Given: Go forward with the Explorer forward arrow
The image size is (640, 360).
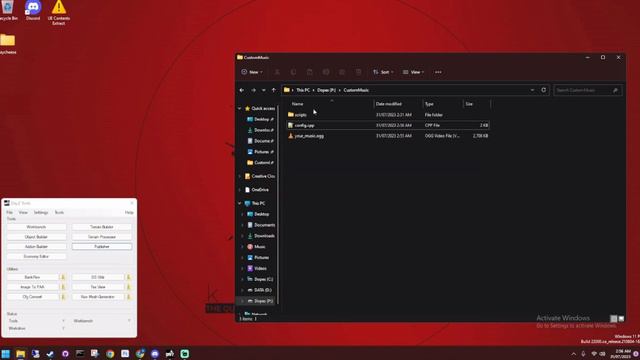Looking at the screenshot, I should pyautogui.click(x=253, y=90).
